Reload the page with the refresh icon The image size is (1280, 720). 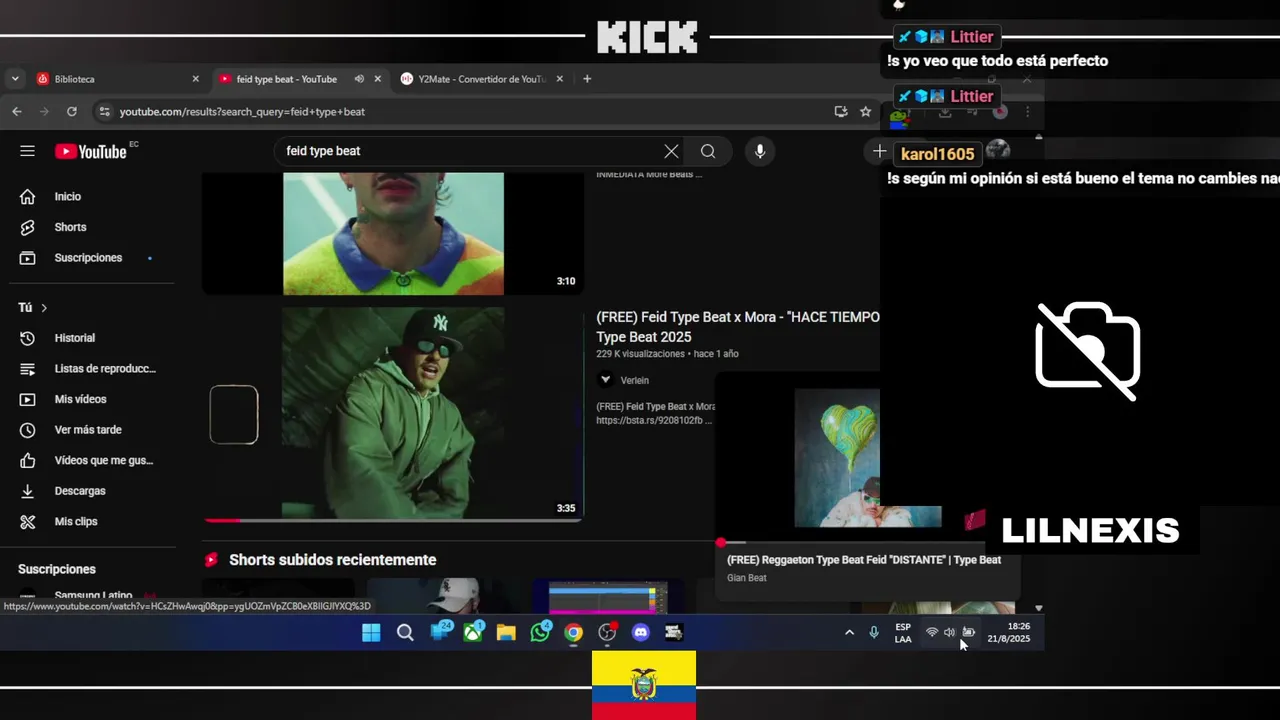[x=72, y=112]
